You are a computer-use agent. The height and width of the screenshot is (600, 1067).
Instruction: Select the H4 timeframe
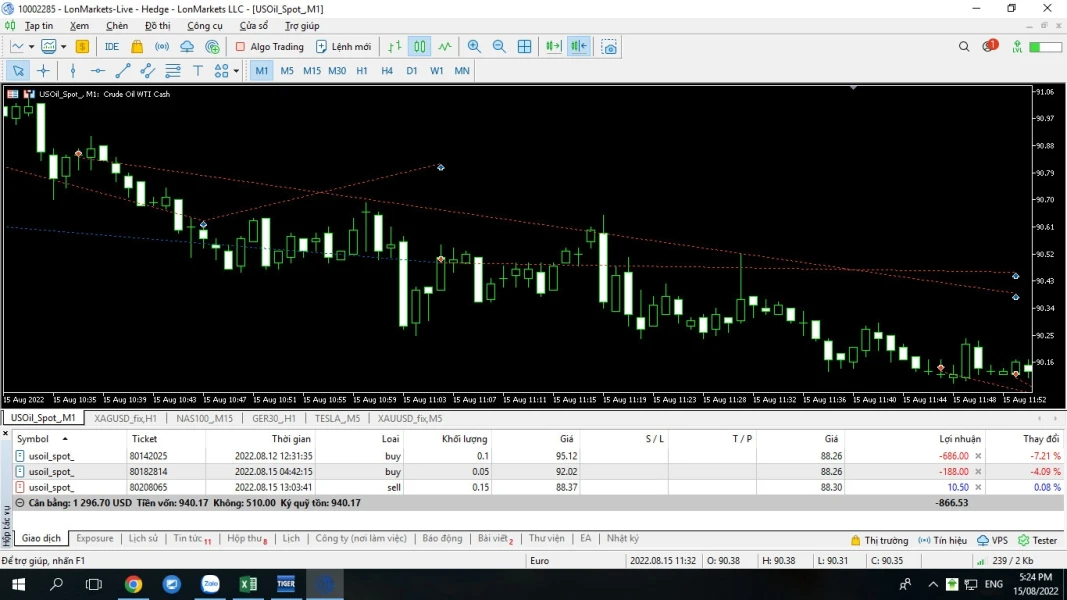387,71
